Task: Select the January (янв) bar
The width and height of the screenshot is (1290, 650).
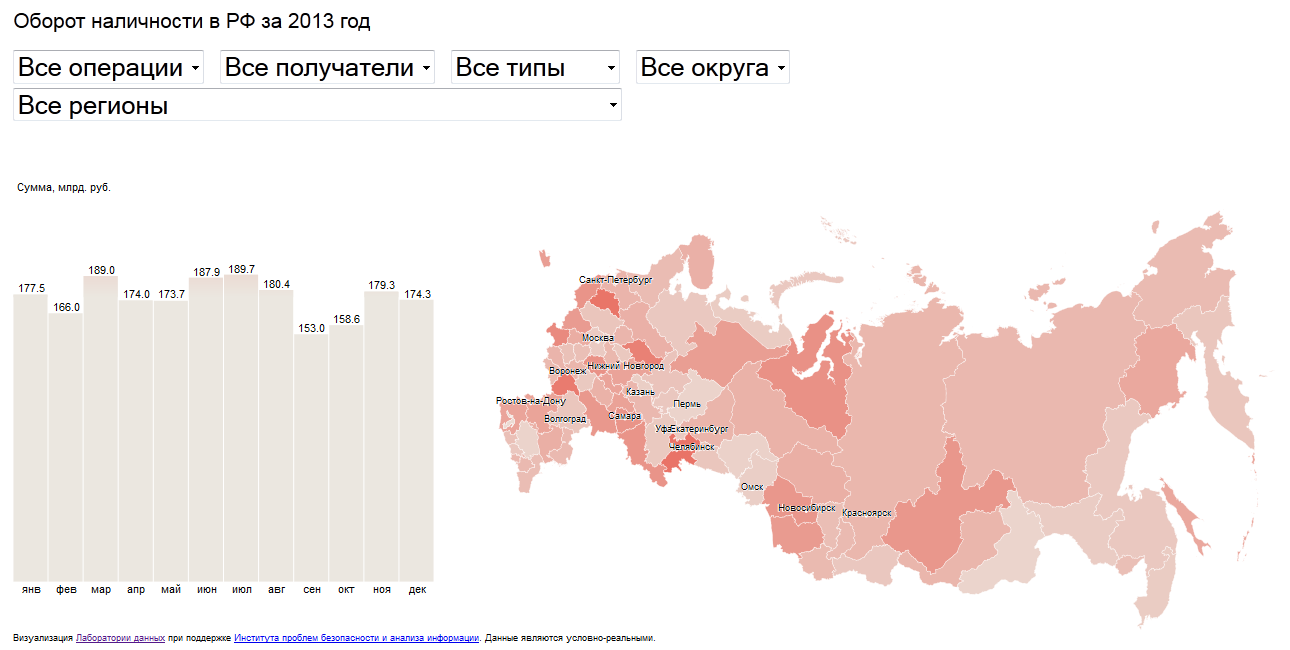Action: 31,440
